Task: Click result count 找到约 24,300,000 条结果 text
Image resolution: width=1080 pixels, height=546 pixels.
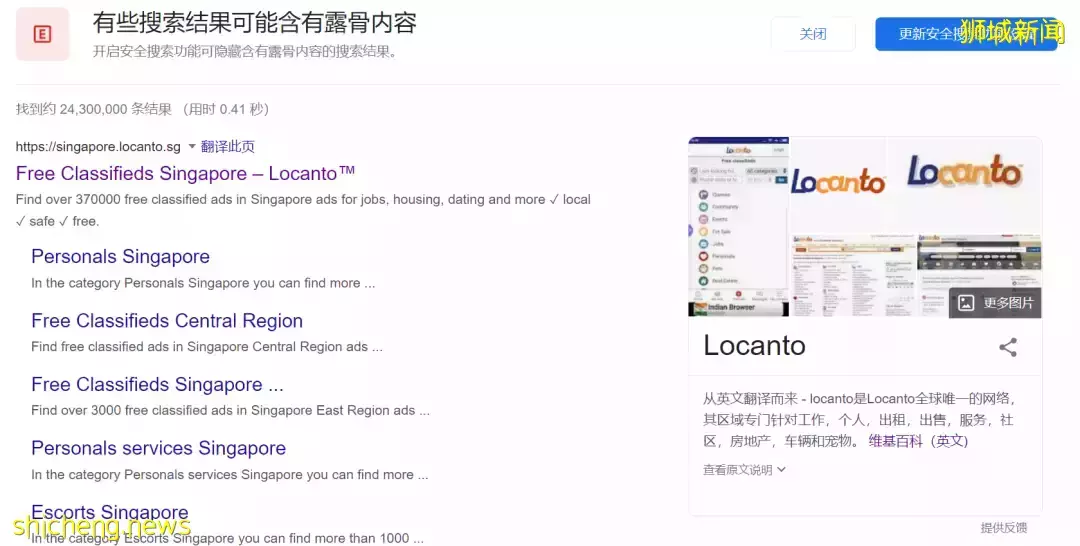Action: (94, 109)
